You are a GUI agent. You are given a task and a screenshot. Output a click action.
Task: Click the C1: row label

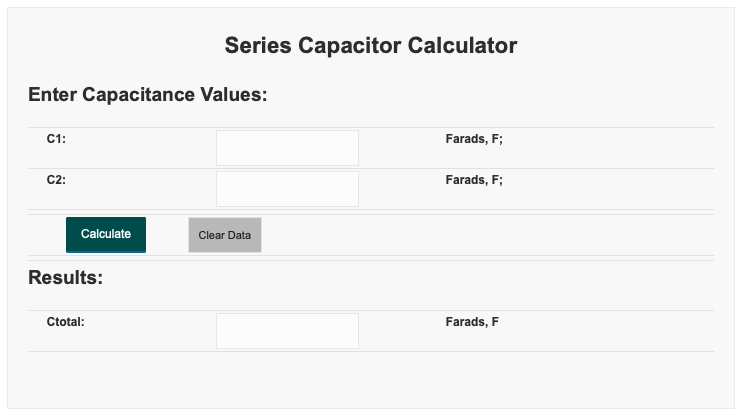[56, 139]
